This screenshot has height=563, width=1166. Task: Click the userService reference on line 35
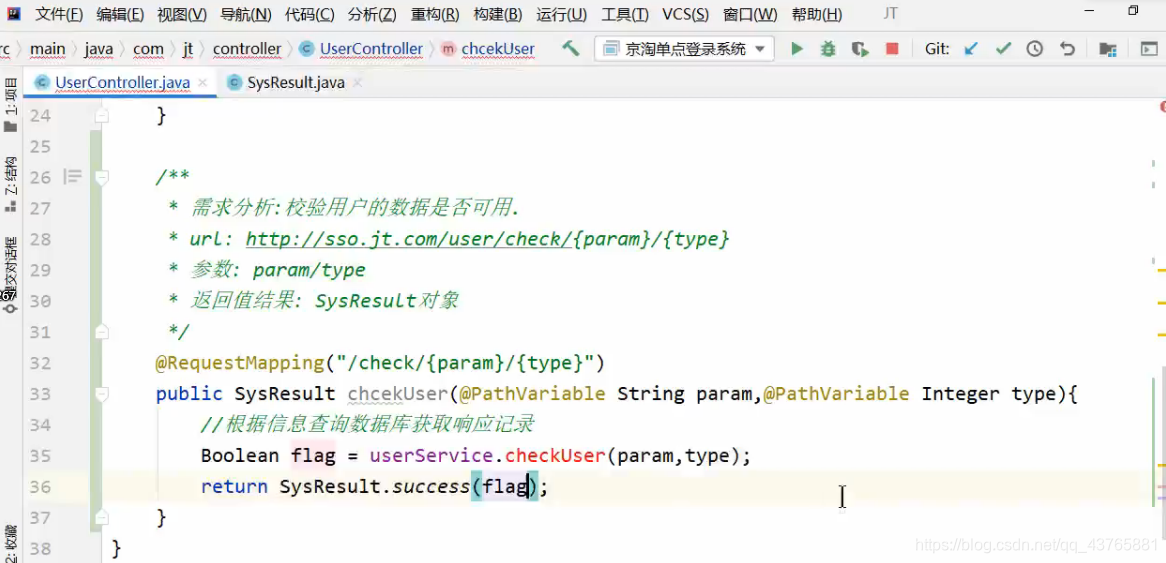(x=432, y=456)
